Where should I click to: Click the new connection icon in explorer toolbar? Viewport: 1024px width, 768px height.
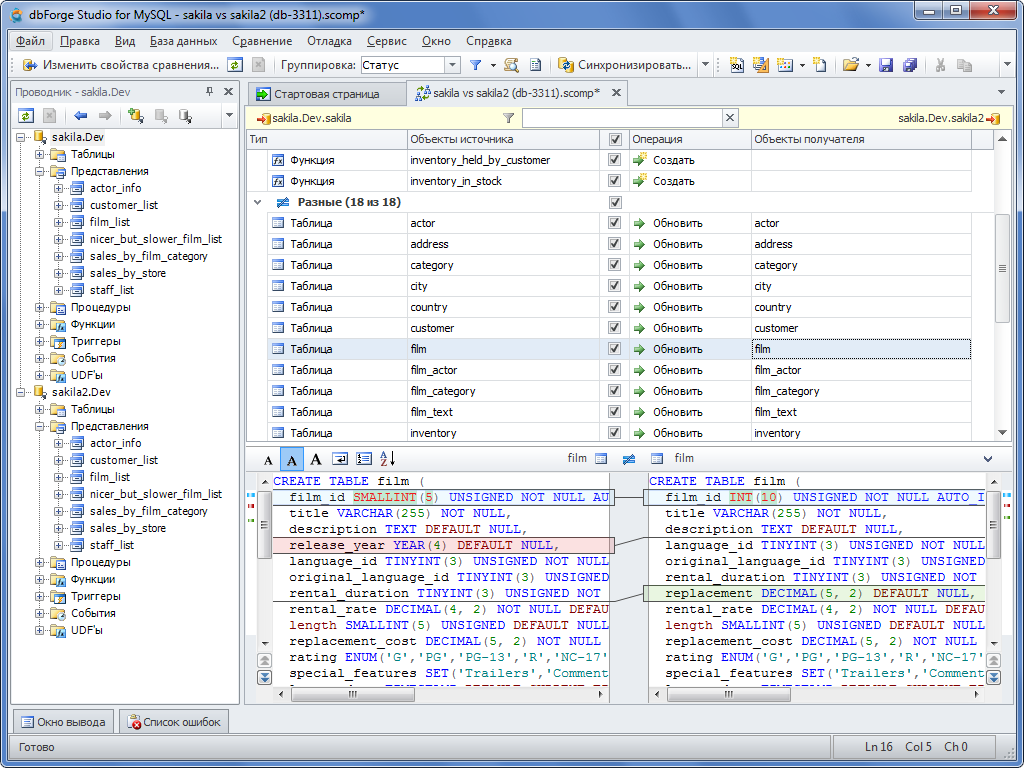point(135,116)
